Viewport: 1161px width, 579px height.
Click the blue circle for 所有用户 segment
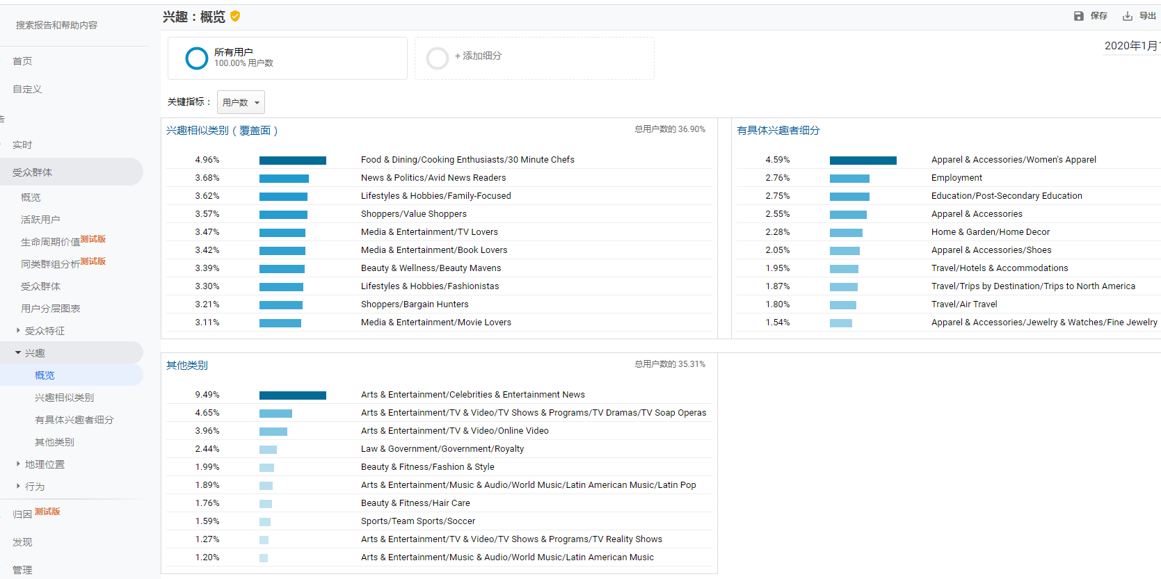pyautogui.click(x=197, y=58)
